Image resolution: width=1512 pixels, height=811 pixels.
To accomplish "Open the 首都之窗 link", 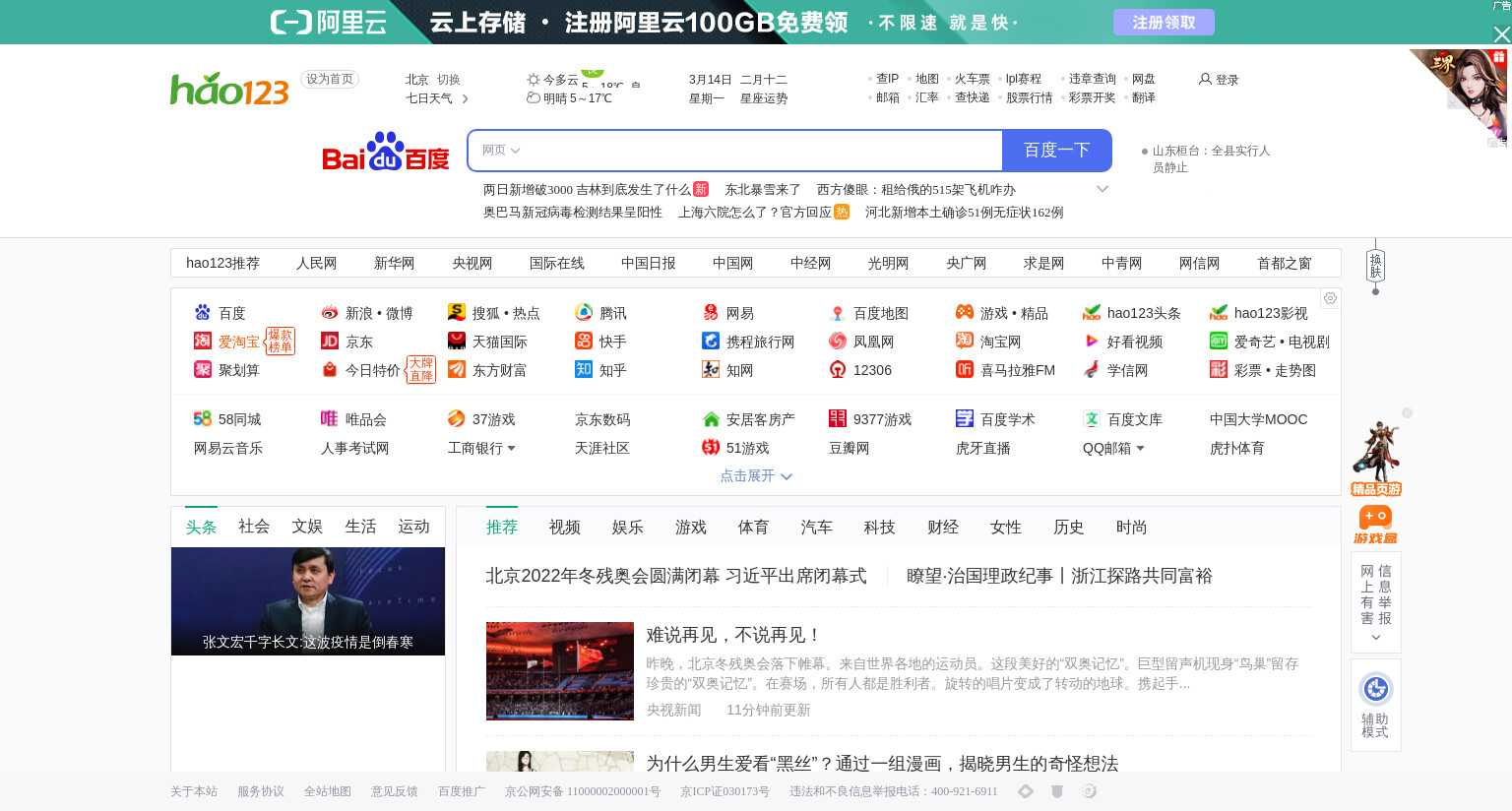I will click(x=1285, y=263).
